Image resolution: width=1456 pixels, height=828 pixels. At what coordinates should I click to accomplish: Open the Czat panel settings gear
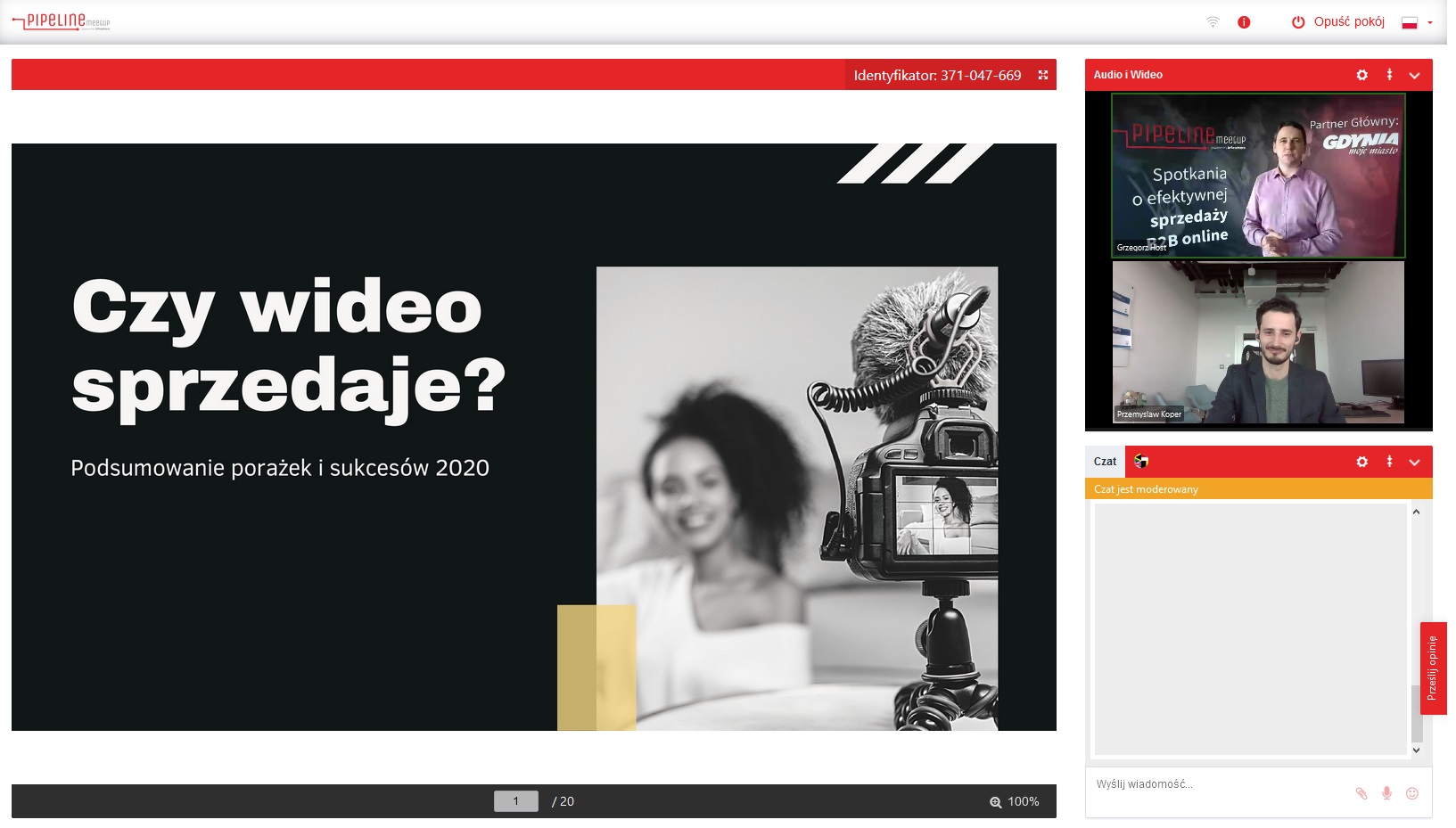1361,462
